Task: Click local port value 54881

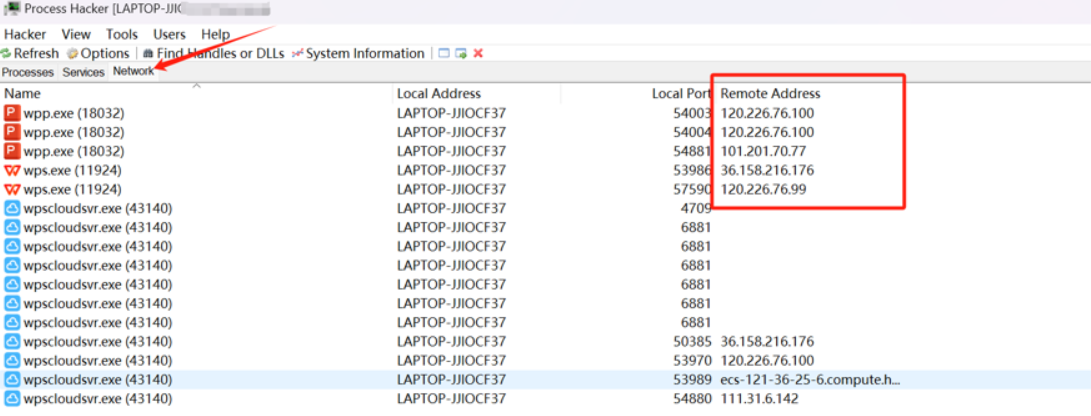Action: pyautogui.click(x=692, y=151)
